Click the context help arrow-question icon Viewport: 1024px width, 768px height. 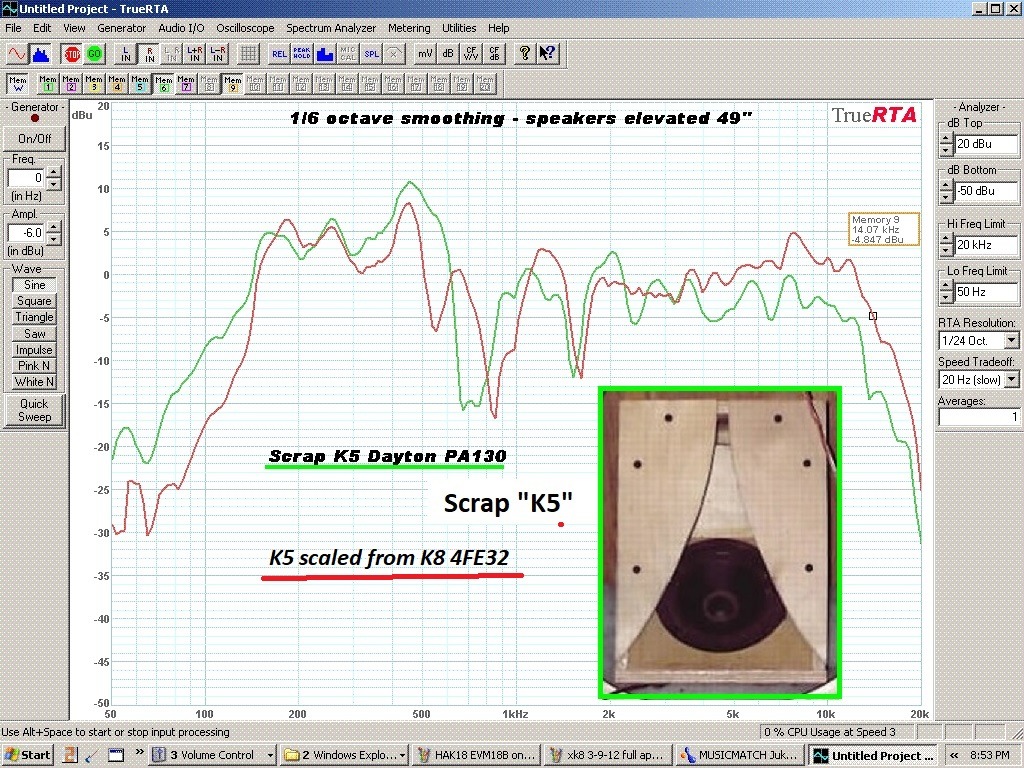pos(547,54)
